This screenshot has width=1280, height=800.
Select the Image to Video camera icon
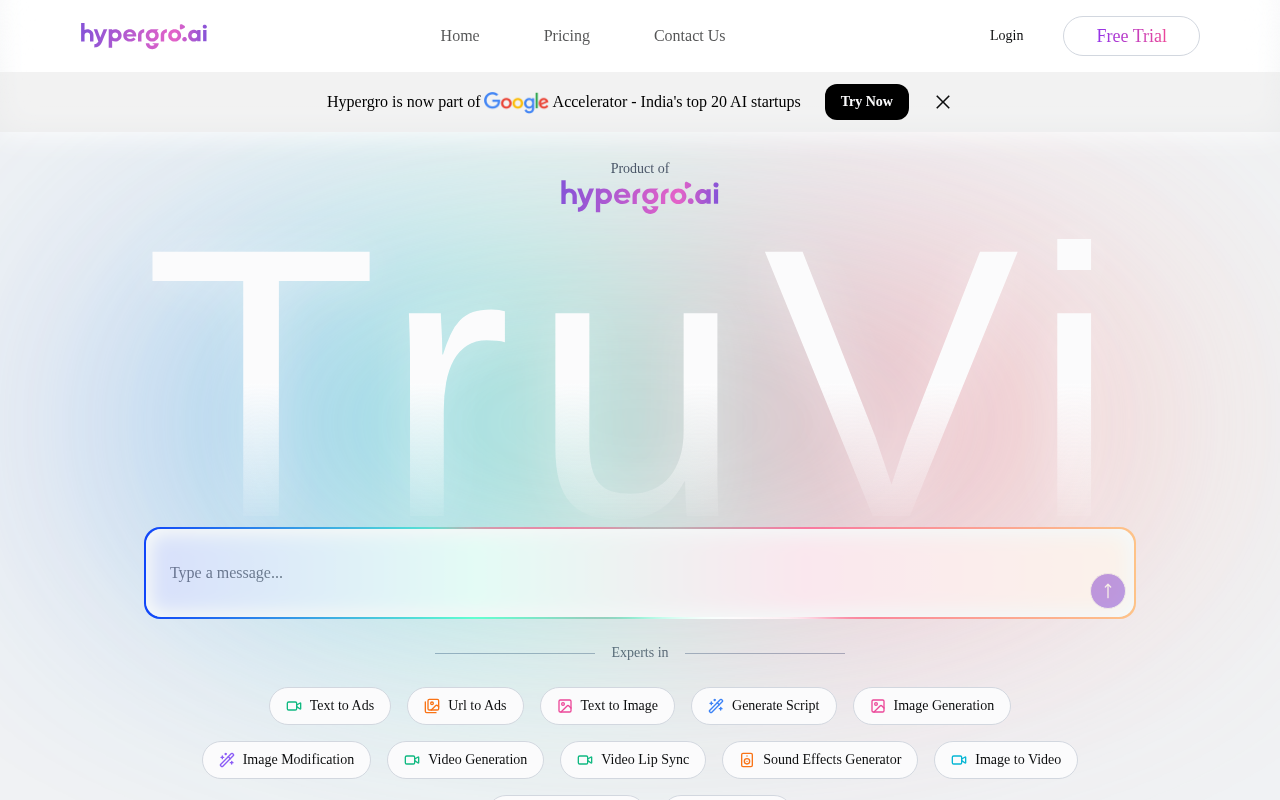(x=957, y=759)
